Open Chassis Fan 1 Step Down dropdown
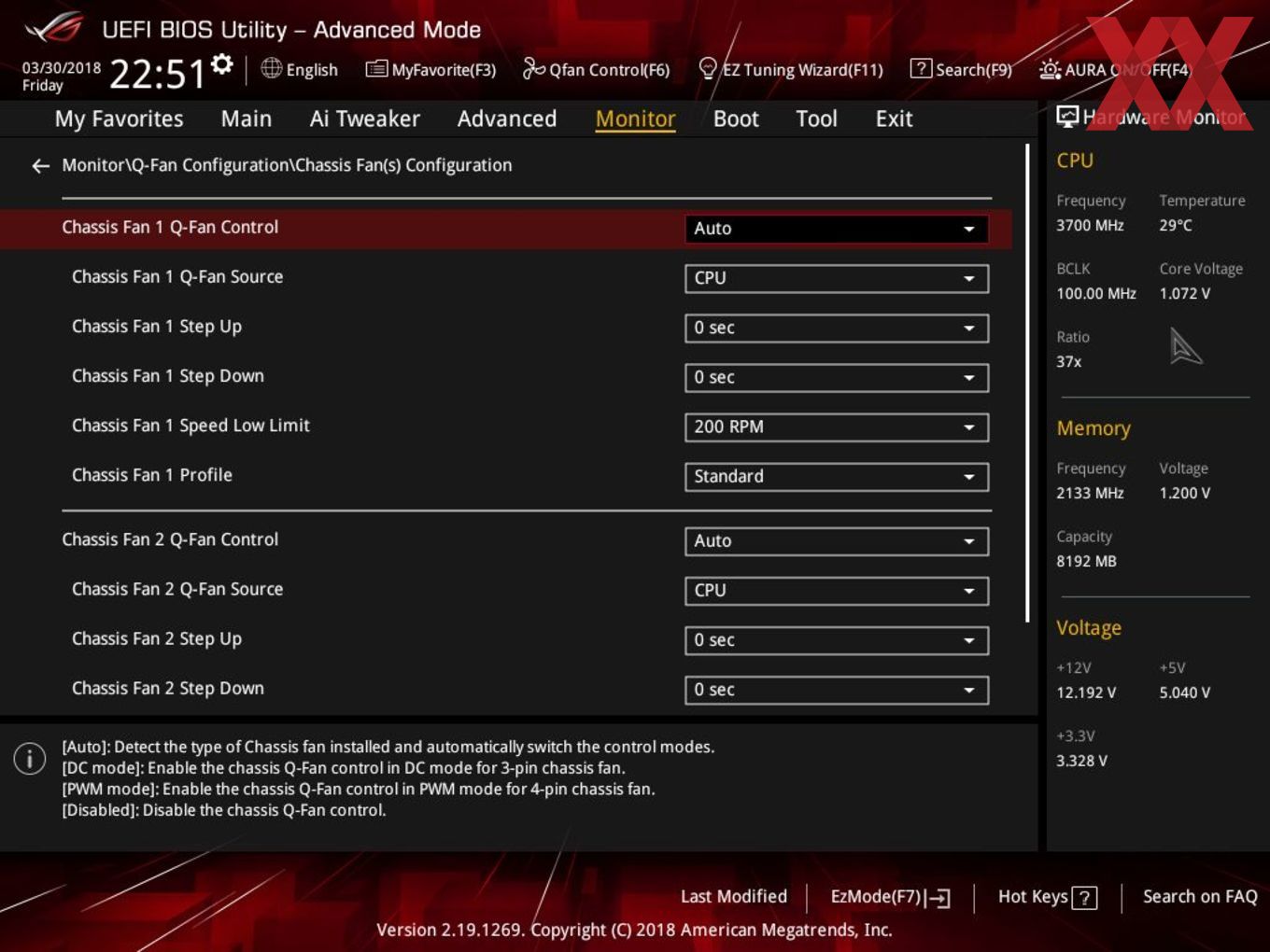Screen dimensions: 1270x952 coord(837,377)
